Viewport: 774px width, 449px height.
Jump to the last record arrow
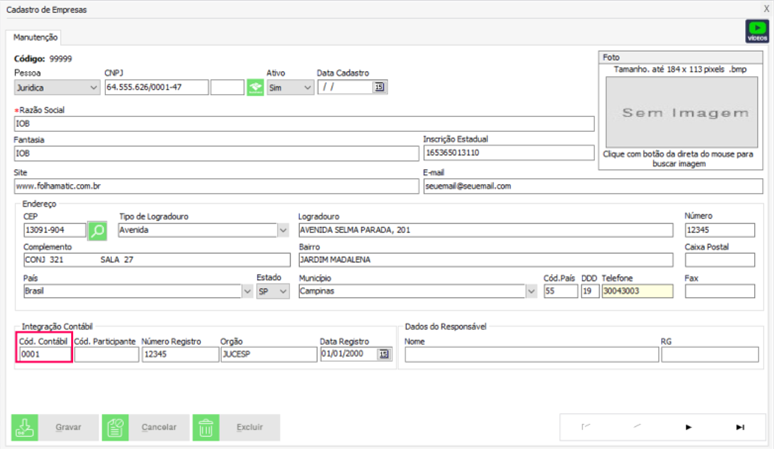pyautogui.click(x=740, y=427)
